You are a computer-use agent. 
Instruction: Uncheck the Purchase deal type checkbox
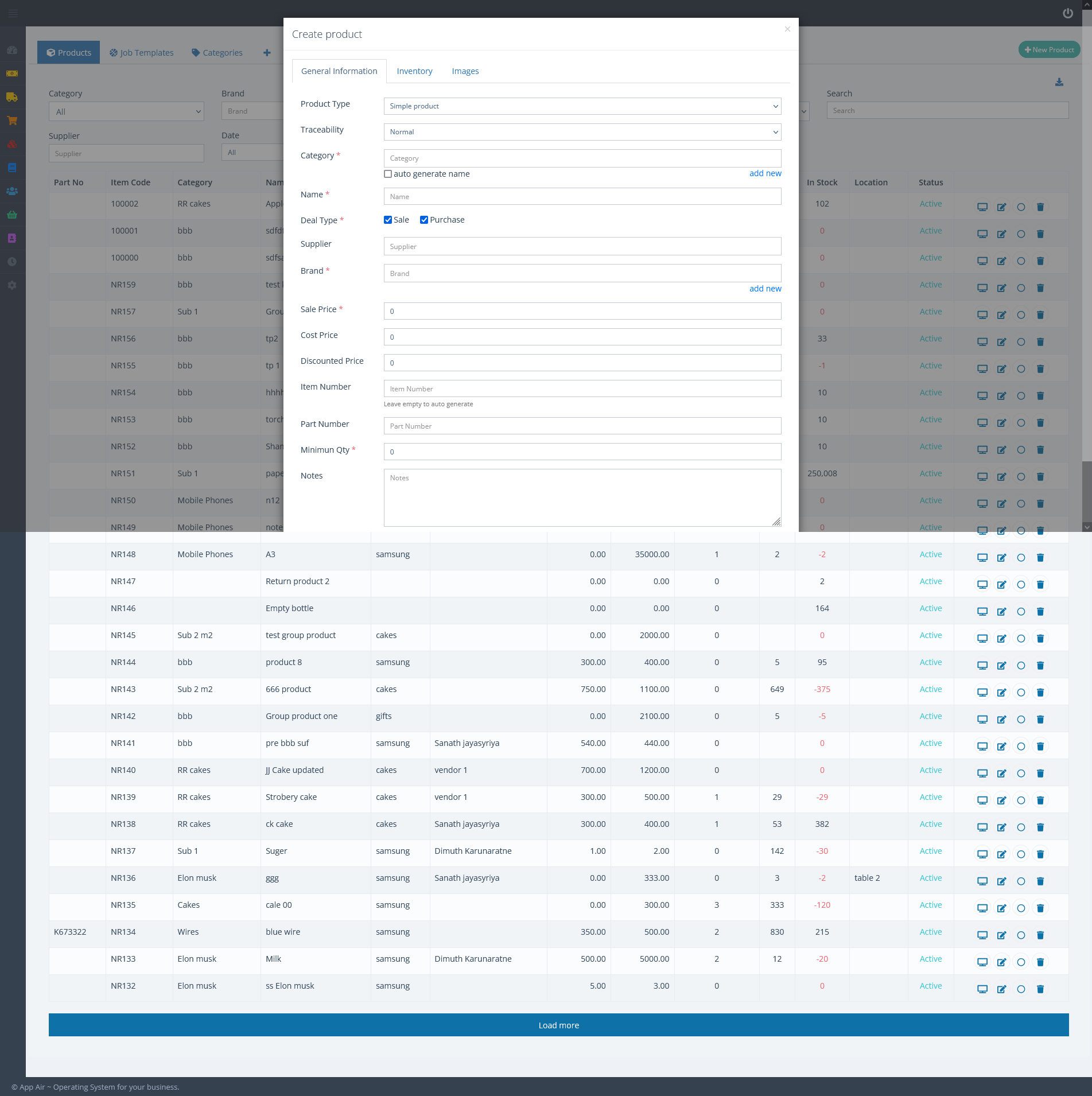(424, 220)
